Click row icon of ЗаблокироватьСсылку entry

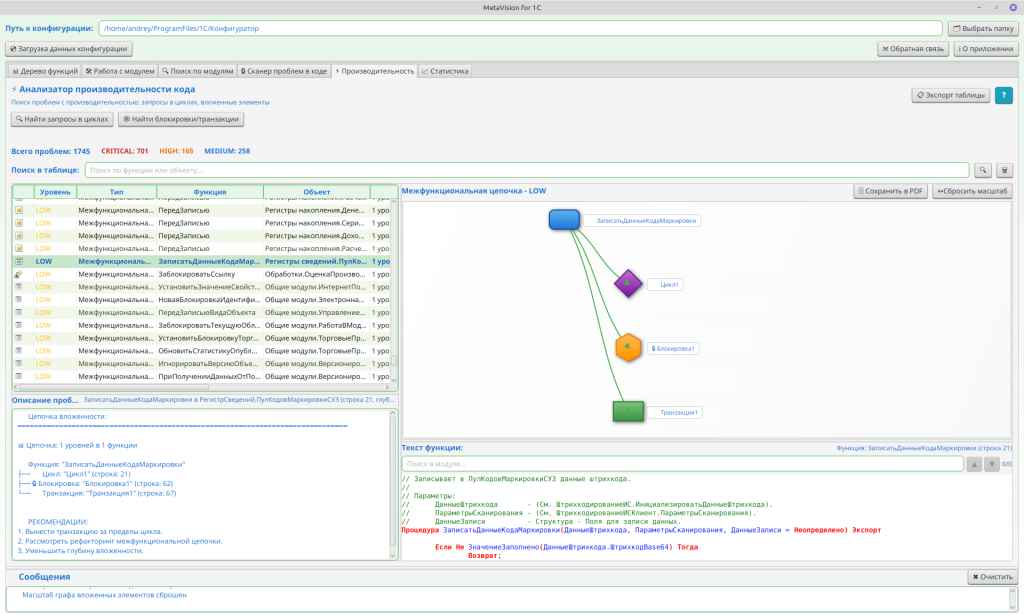pyautogui.click(x=19, y=274)
